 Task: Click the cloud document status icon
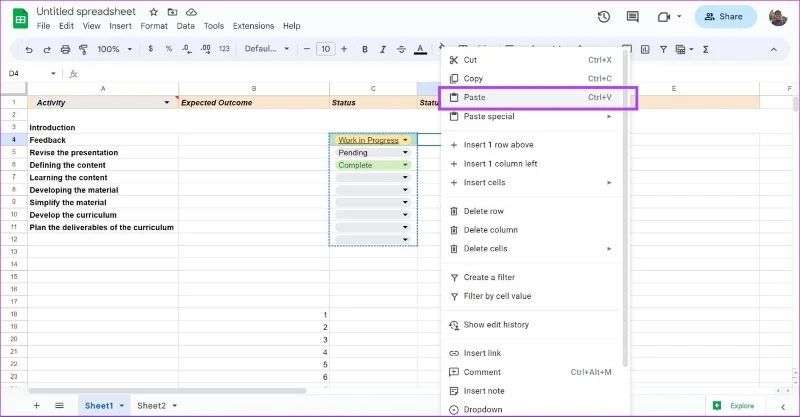(191, 12)
